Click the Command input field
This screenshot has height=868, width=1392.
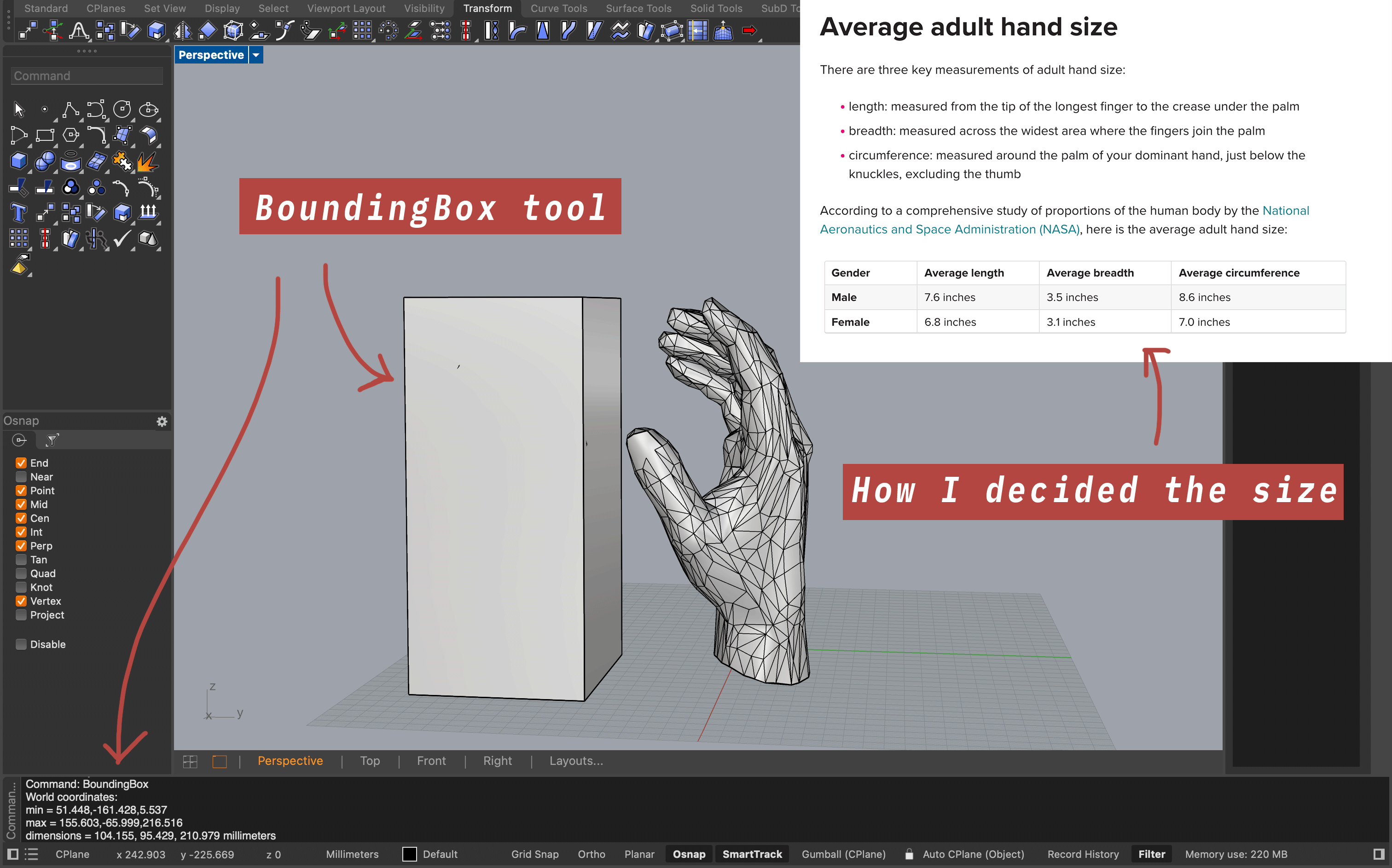point(86,76)
